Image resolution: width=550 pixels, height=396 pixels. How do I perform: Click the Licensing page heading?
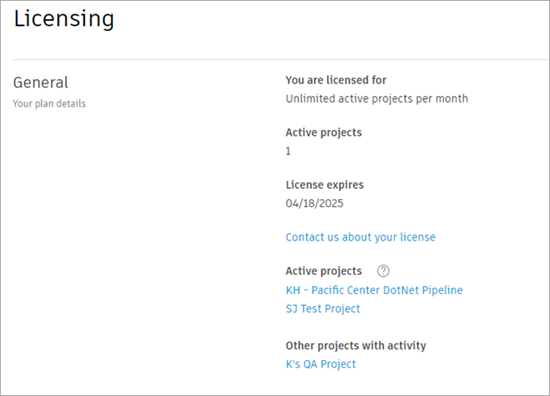coord(64,19)
